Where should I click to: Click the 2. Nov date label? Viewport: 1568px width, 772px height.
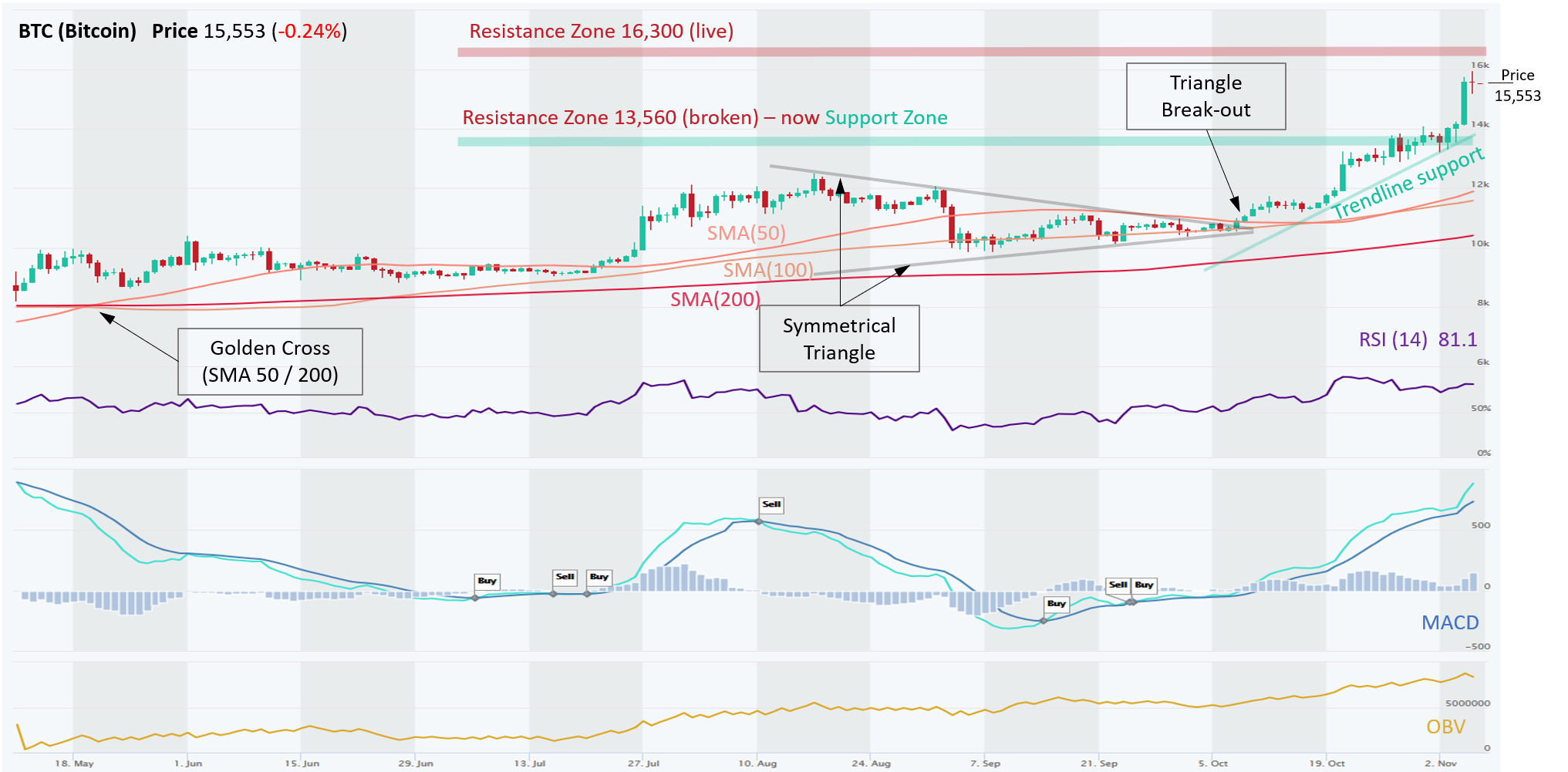click(1440, 763)
